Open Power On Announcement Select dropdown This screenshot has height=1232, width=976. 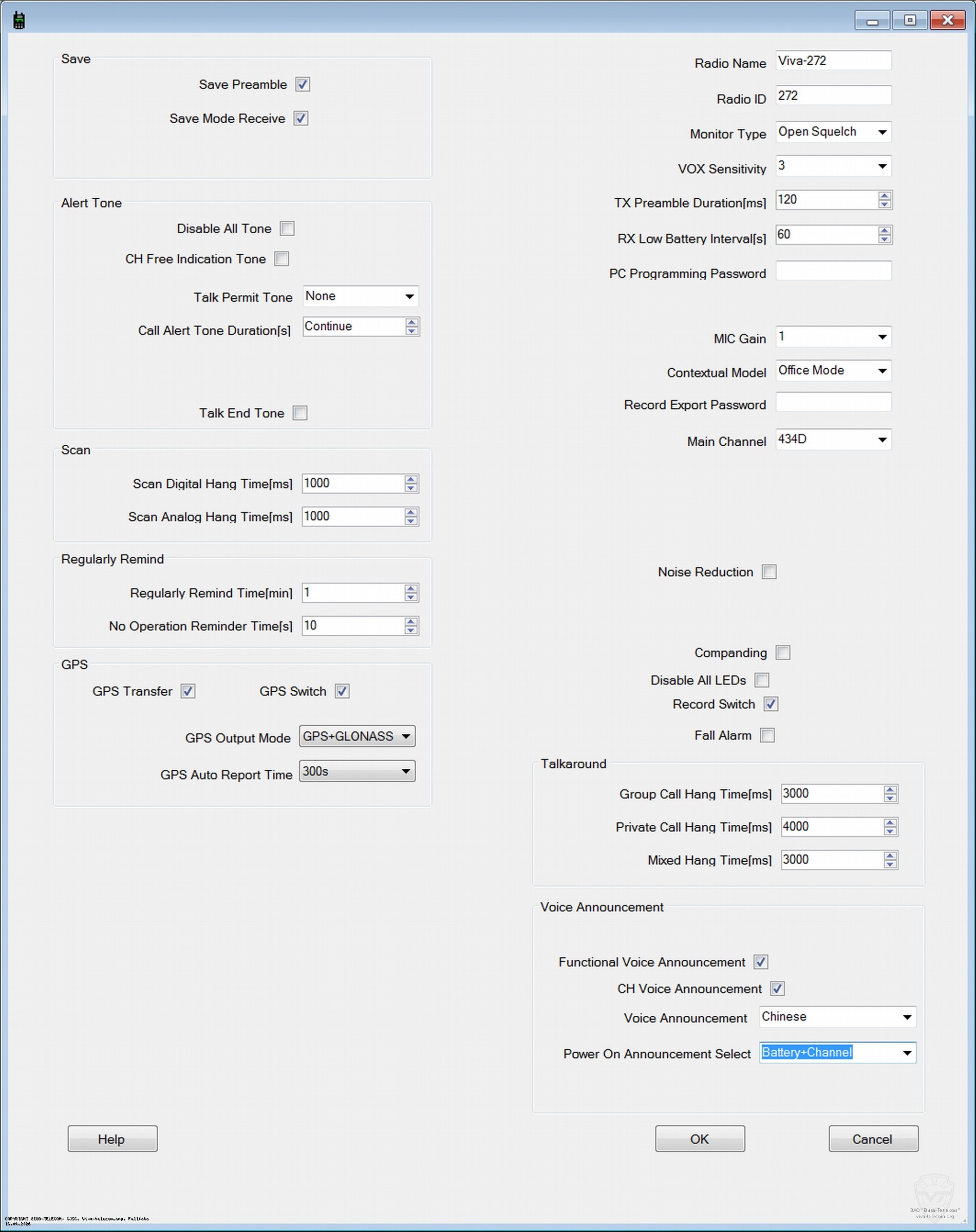pyautogui.click(x=906, y=1053)
